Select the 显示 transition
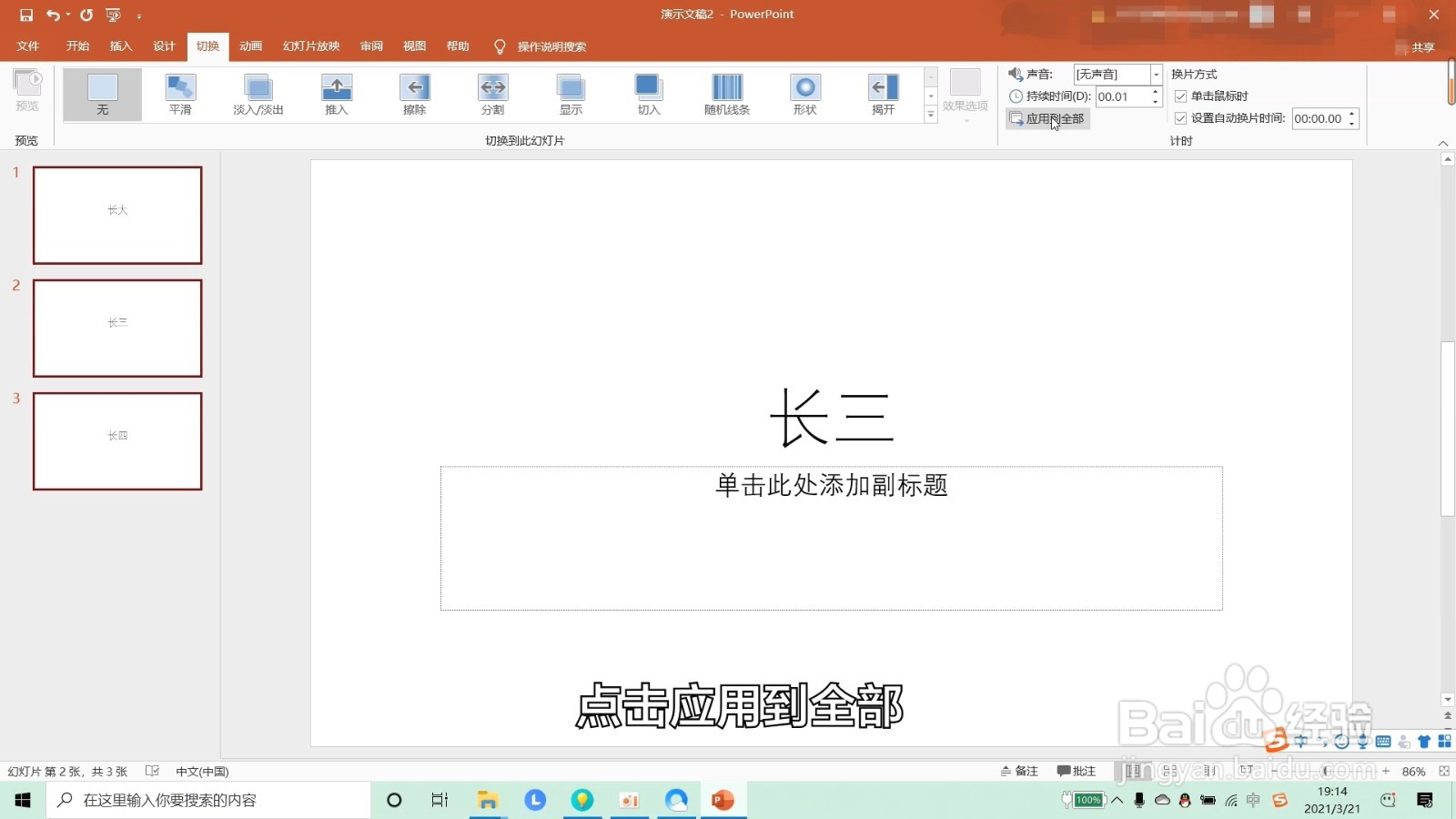This screenshot has width=1456, height=819. (x=571, y=95)
